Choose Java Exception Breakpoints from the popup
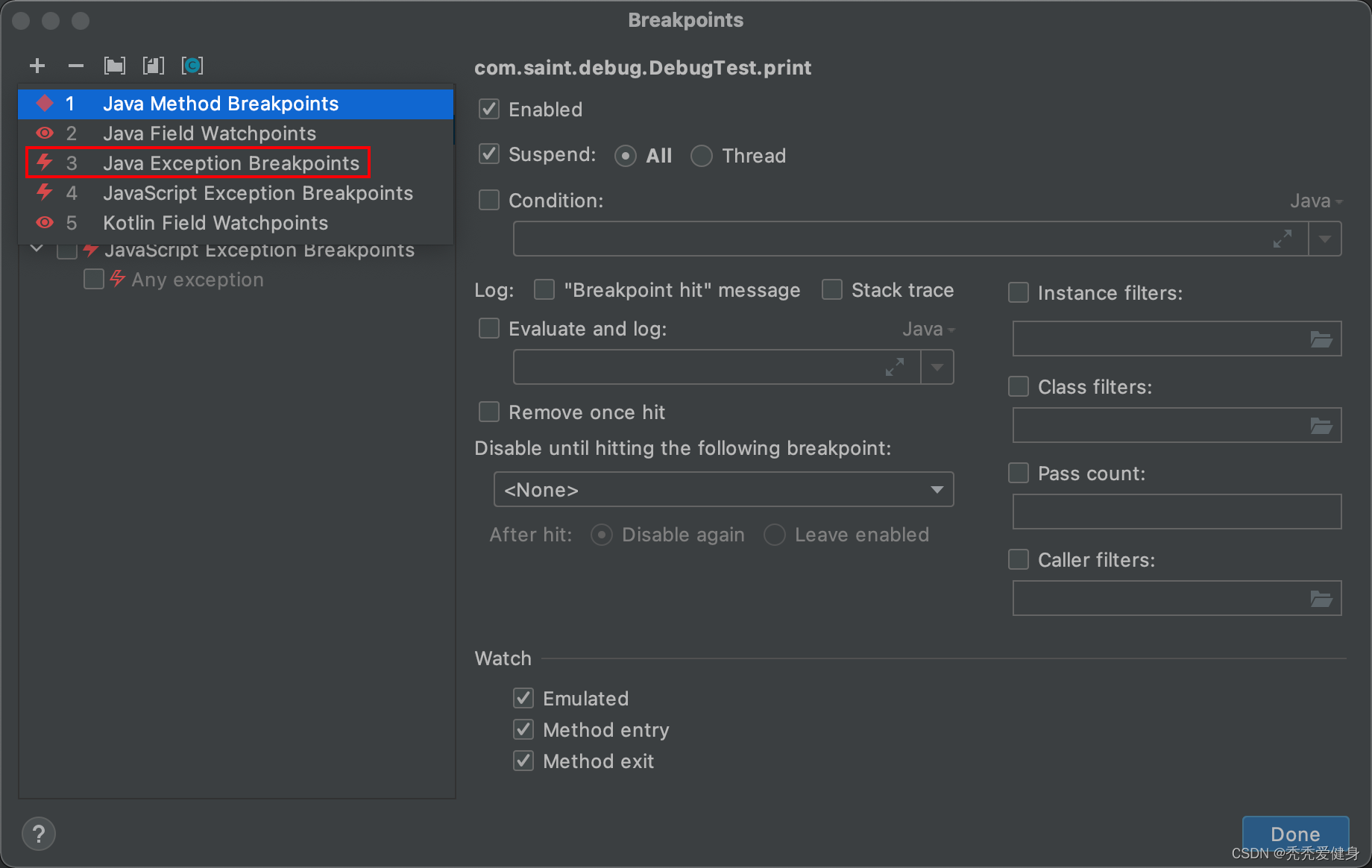 [x=231, y=163]
